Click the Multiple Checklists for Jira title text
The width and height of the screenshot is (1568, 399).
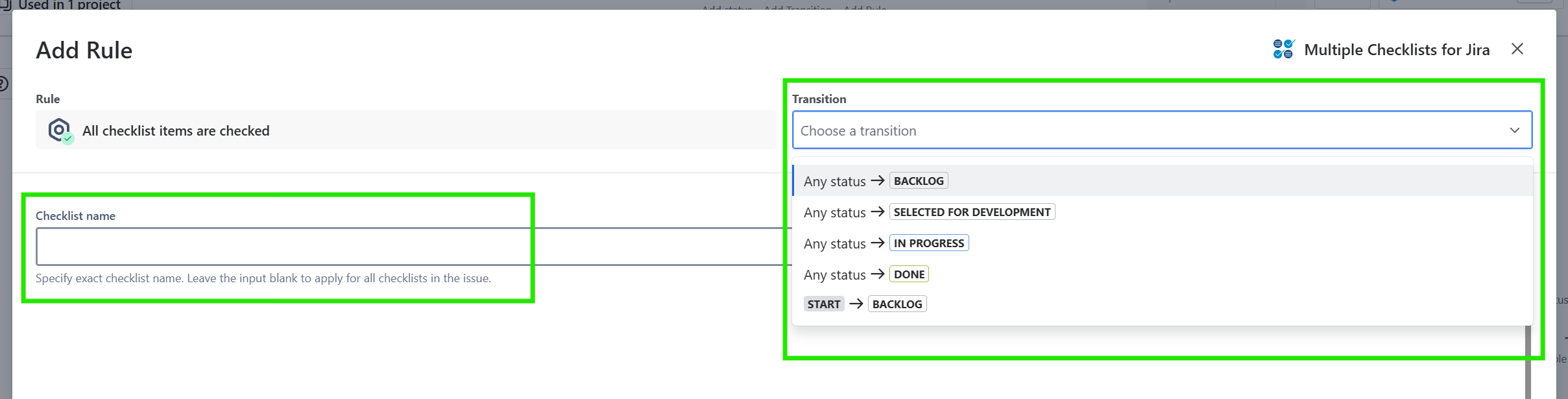tap(1397, 49)
